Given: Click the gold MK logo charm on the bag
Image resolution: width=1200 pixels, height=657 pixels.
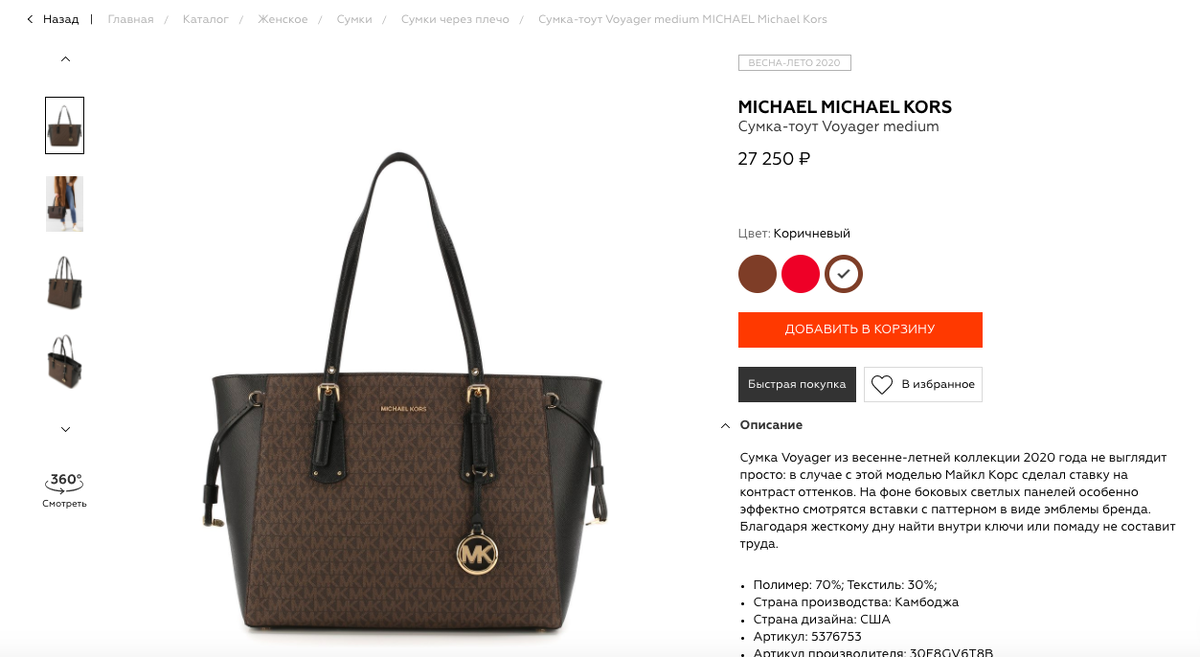Looking at the screenshot, I should click(x=476, y=553).
